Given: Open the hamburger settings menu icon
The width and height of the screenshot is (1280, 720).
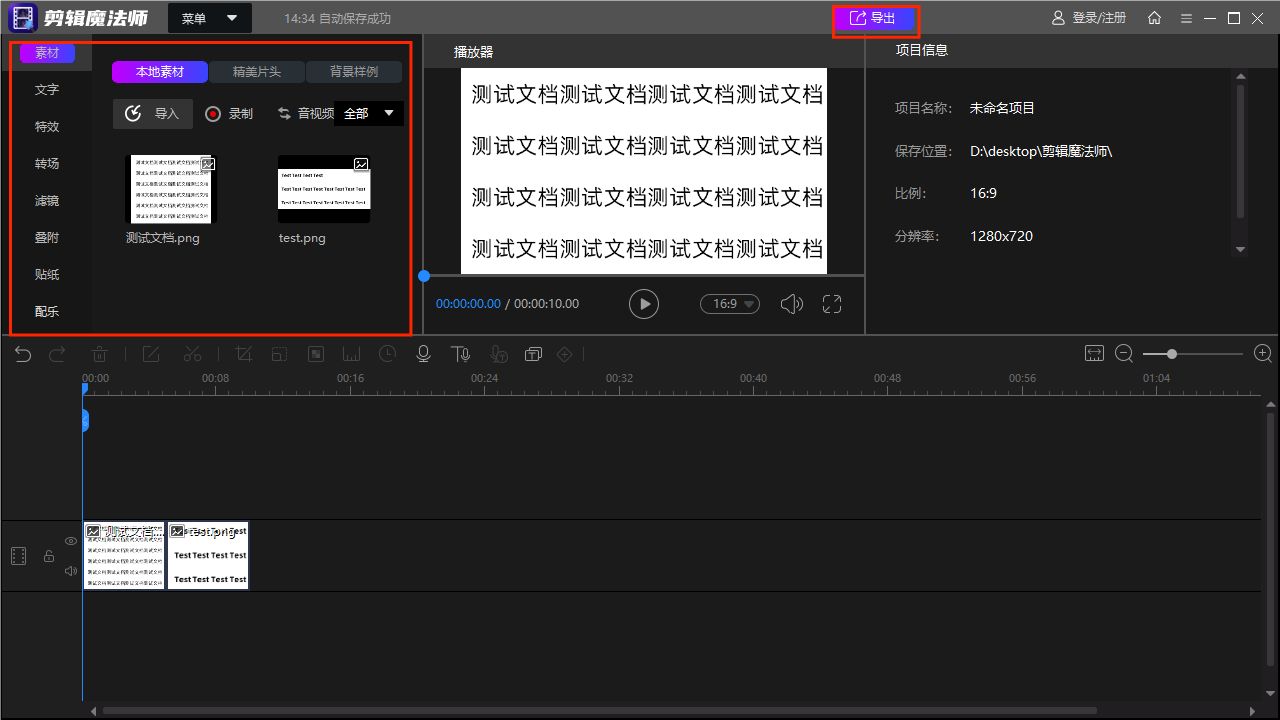Looking at the screenshot, I should click(x=1186, y=18).
